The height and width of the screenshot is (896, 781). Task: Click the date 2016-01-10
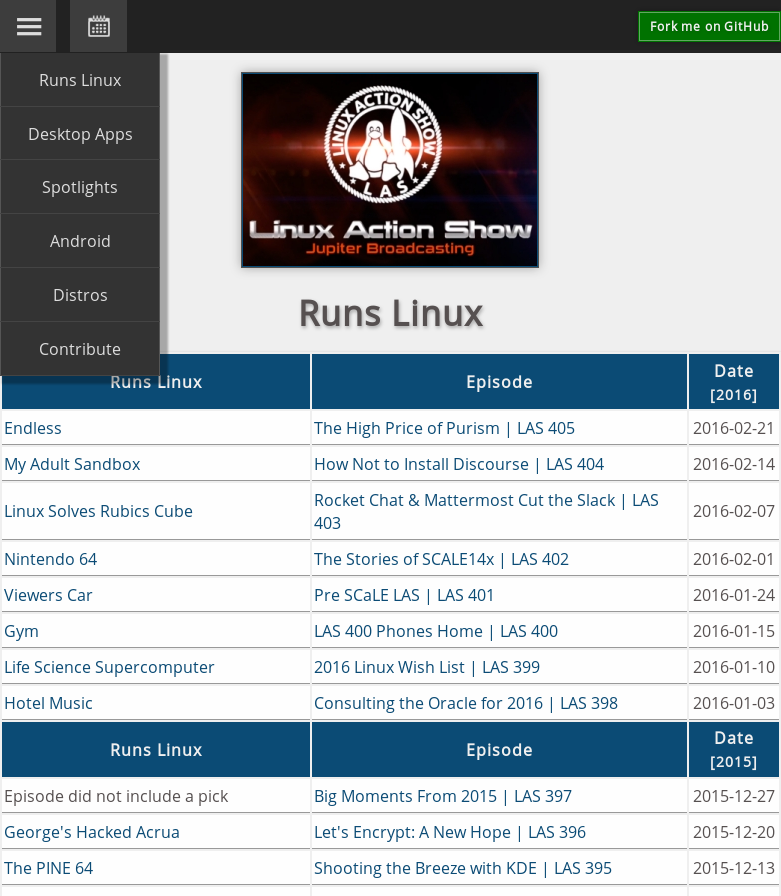pyautogui.click(x=734, y=667)
